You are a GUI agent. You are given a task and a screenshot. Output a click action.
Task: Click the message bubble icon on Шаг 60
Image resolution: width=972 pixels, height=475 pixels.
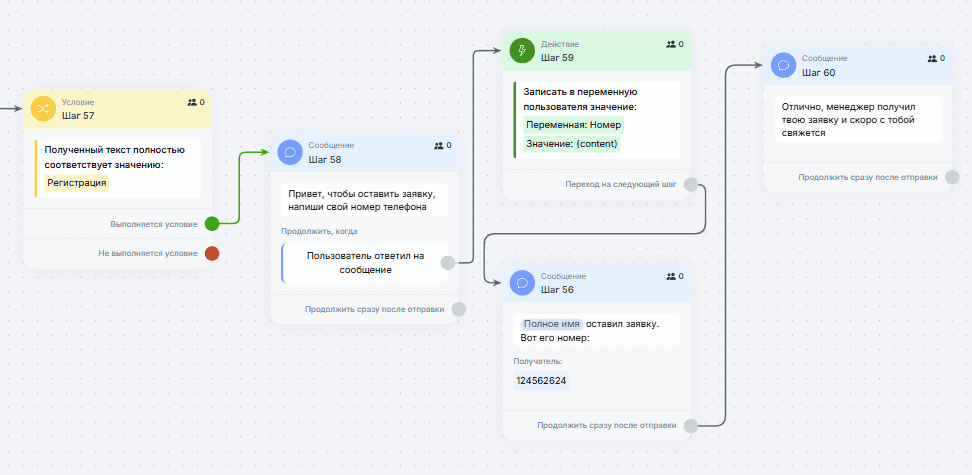[x=783, y=65]
